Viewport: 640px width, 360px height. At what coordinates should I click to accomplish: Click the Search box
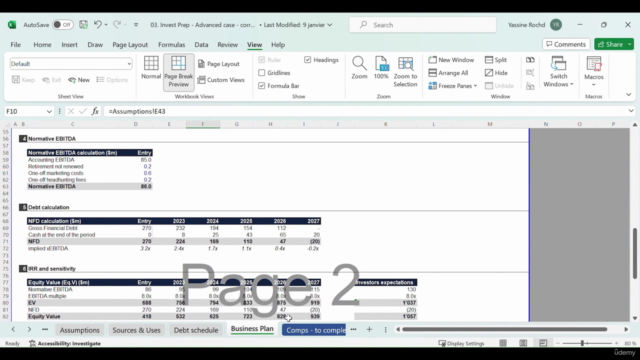coord(422,25)
